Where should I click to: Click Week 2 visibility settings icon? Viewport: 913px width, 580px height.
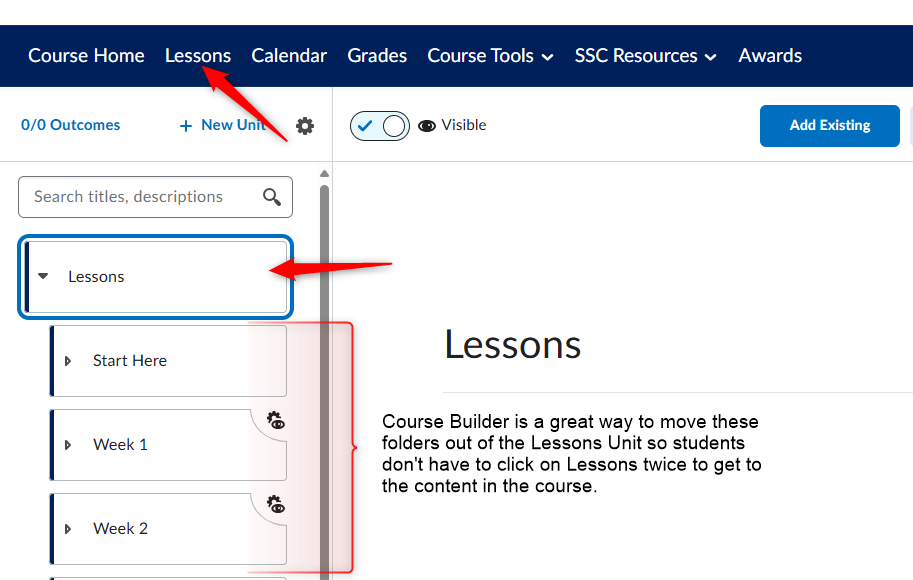[x=276, y=504]
